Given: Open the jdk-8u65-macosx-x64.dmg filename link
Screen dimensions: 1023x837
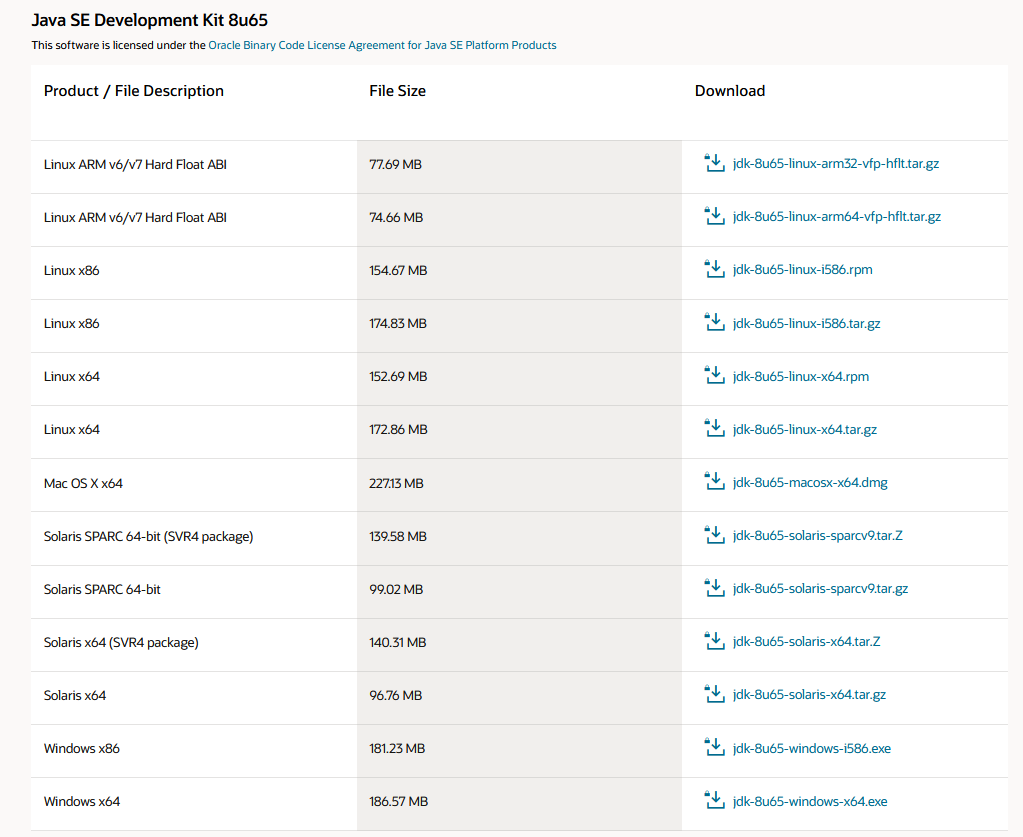Looking at the screenshot, I should 810,483.
